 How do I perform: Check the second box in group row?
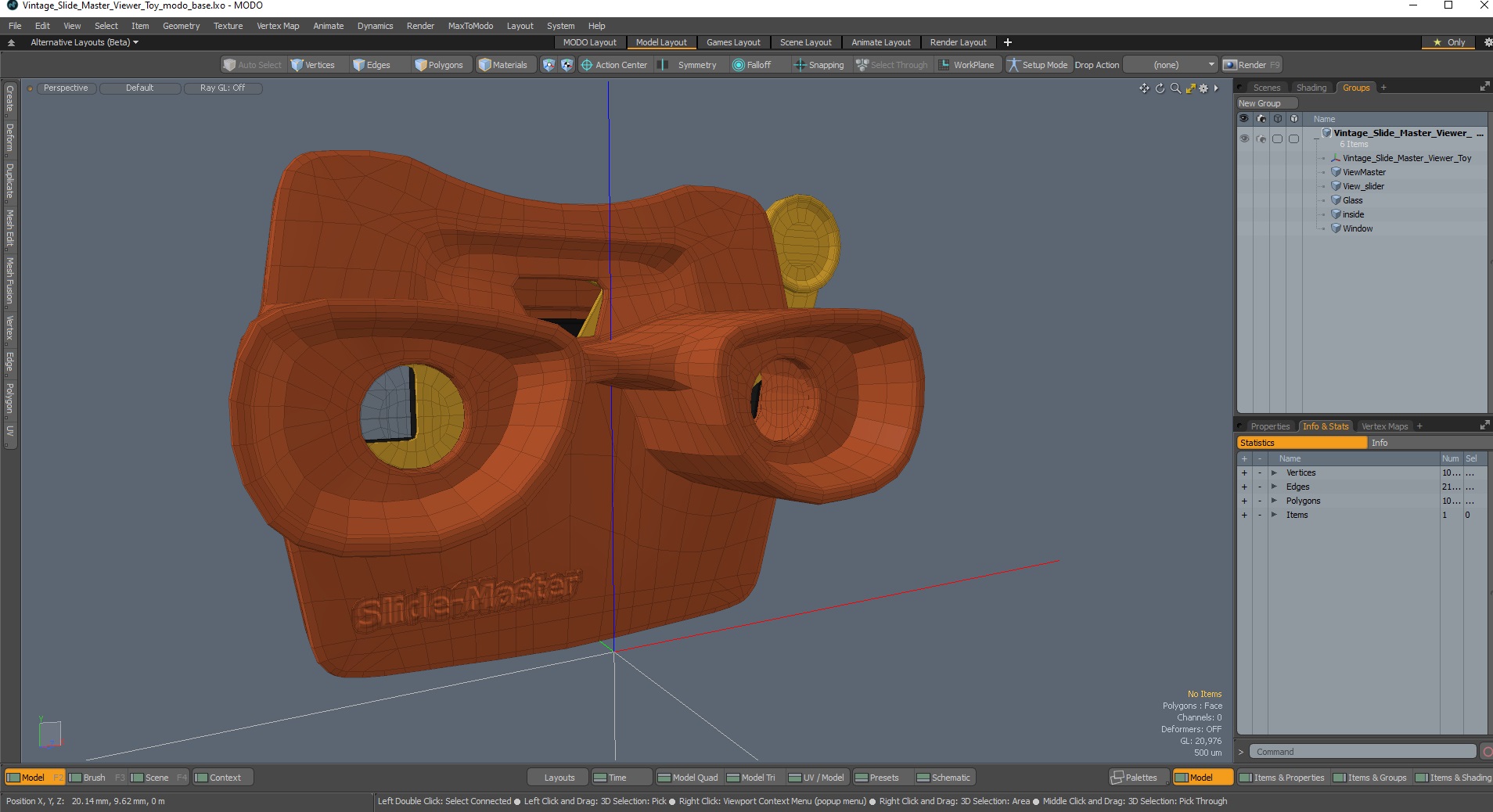coord(1293,138)
